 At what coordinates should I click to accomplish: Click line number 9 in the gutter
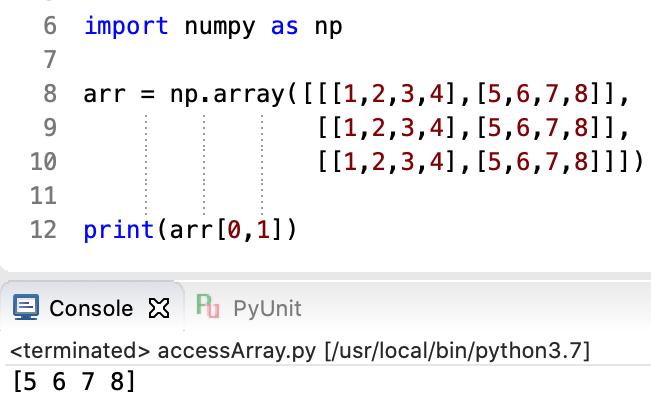49,129
